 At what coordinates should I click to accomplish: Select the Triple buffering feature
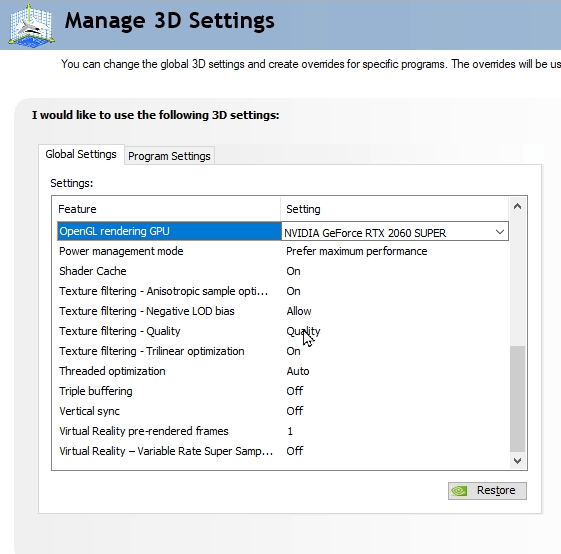(96, 391)
